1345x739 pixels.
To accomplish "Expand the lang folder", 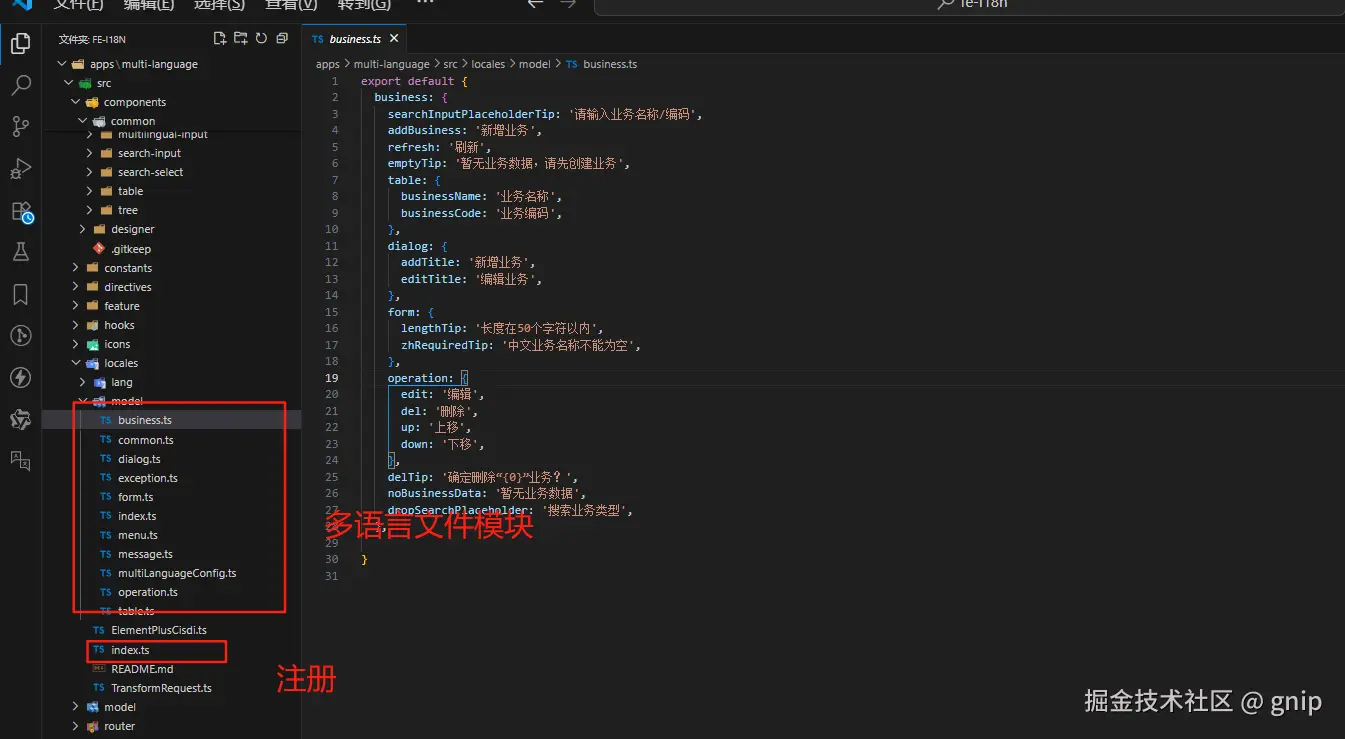I will click(82, 382).
